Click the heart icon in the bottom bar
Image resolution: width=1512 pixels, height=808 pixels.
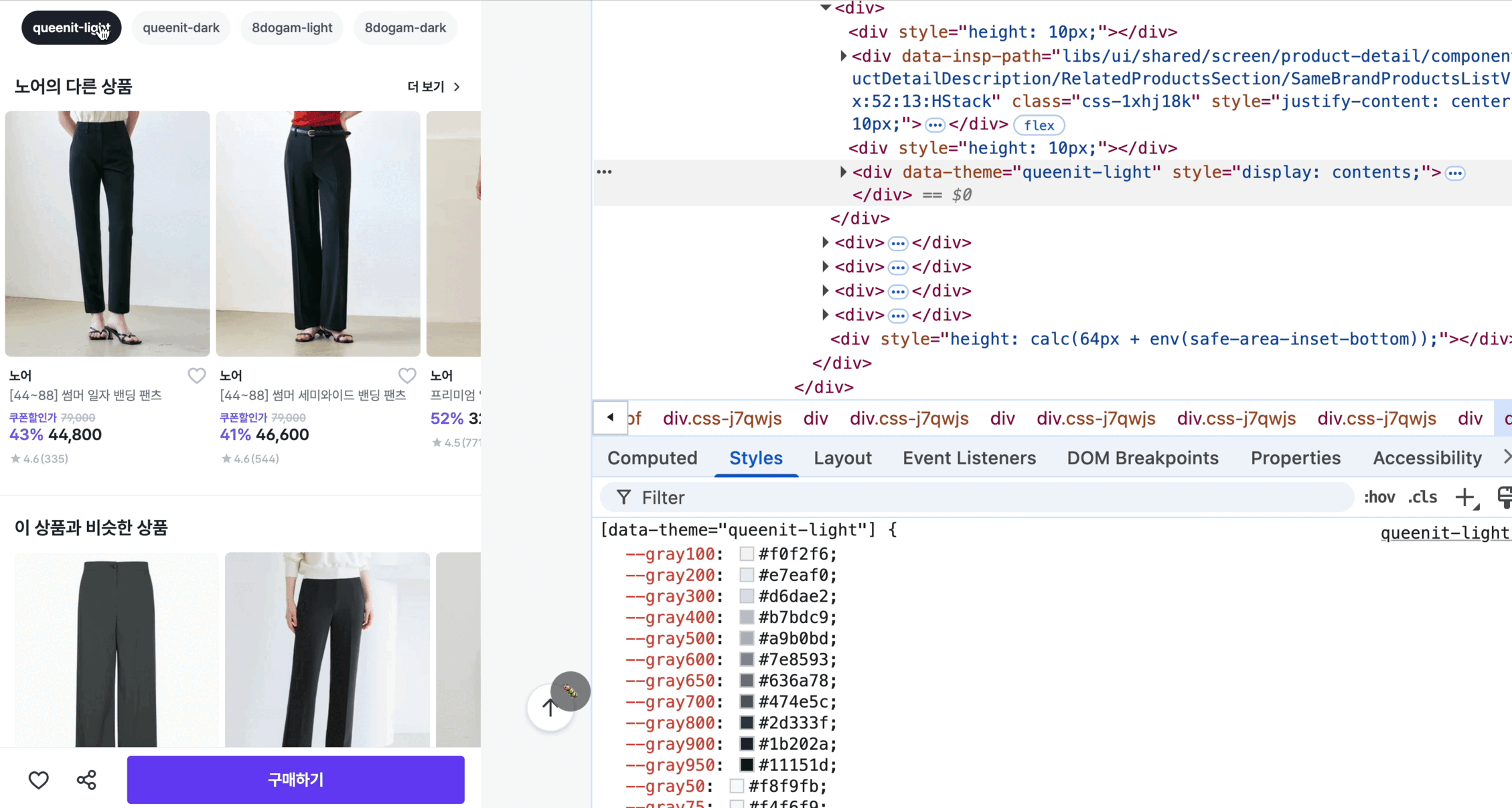coord(39,780)
